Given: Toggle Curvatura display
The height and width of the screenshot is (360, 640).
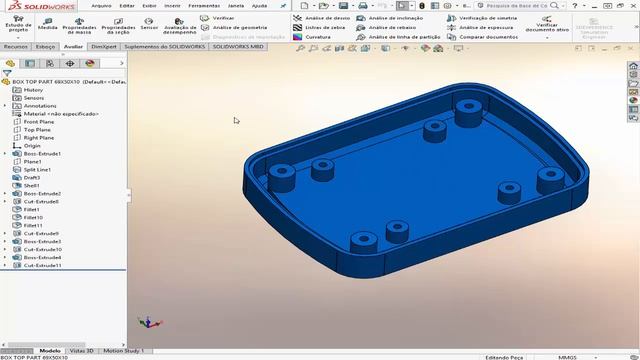Looking at the screenshot, I should pyautogui.click(x=312, y=37).
